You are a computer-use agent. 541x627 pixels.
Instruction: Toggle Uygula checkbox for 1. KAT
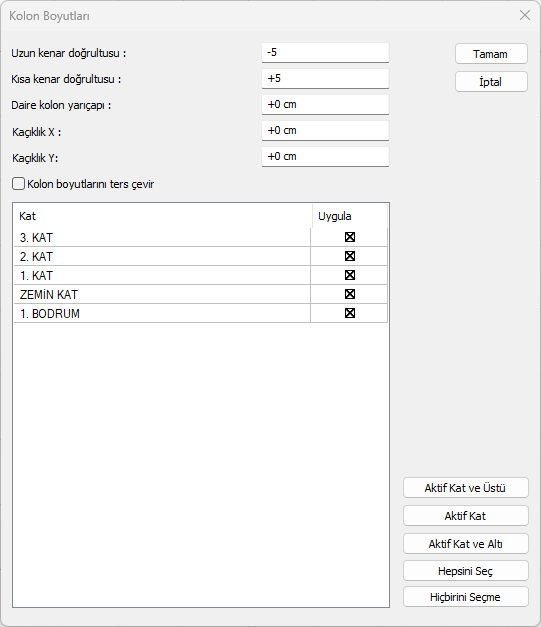click(x=350, y=275)
